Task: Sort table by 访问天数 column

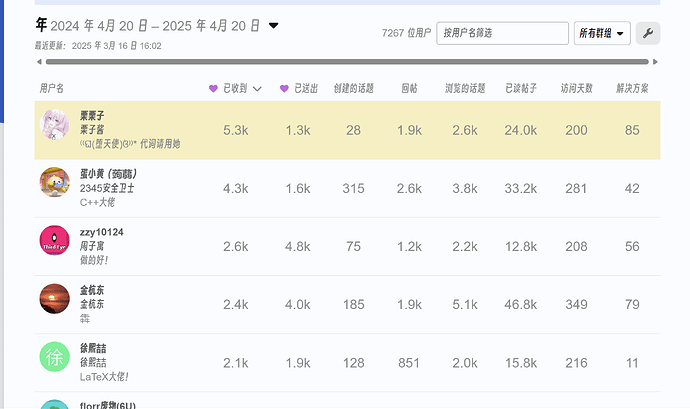Action: [x=576, y=88]
